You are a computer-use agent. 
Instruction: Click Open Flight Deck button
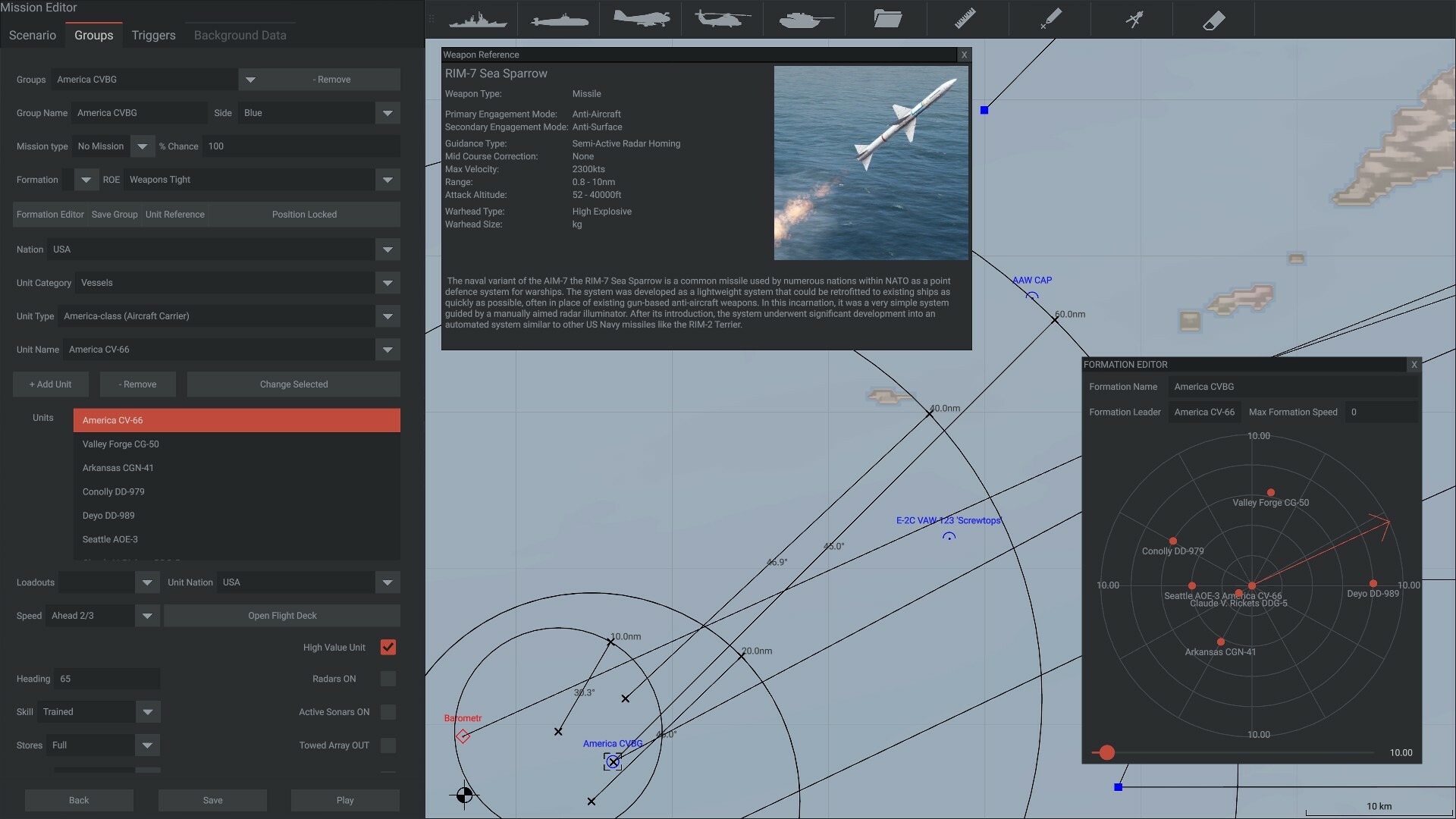(x=281, y=615)
